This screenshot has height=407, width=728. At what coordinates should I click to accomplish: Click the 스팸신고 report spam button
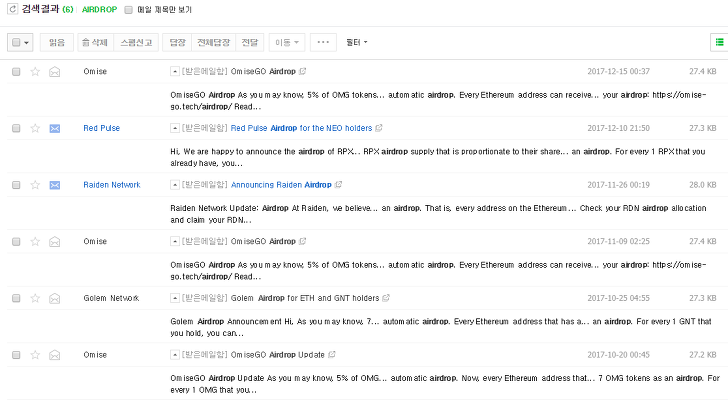pyautogui.click(x=136, y=42)
